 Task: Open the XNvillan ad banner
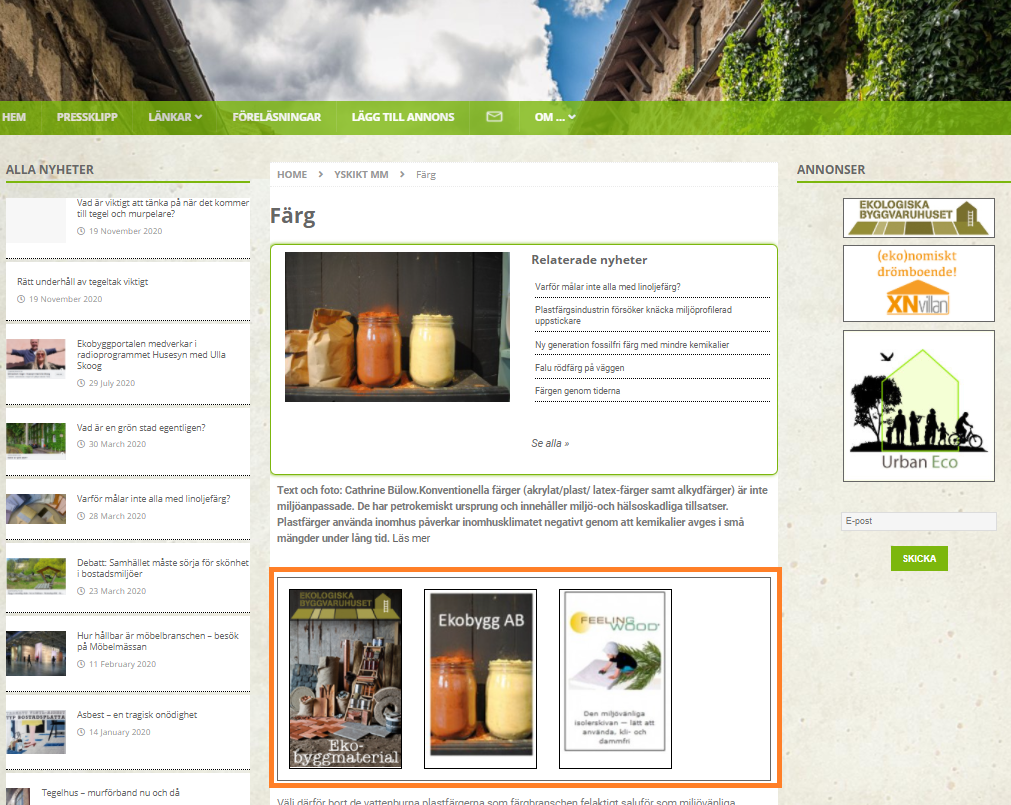[x=918, y=283]
